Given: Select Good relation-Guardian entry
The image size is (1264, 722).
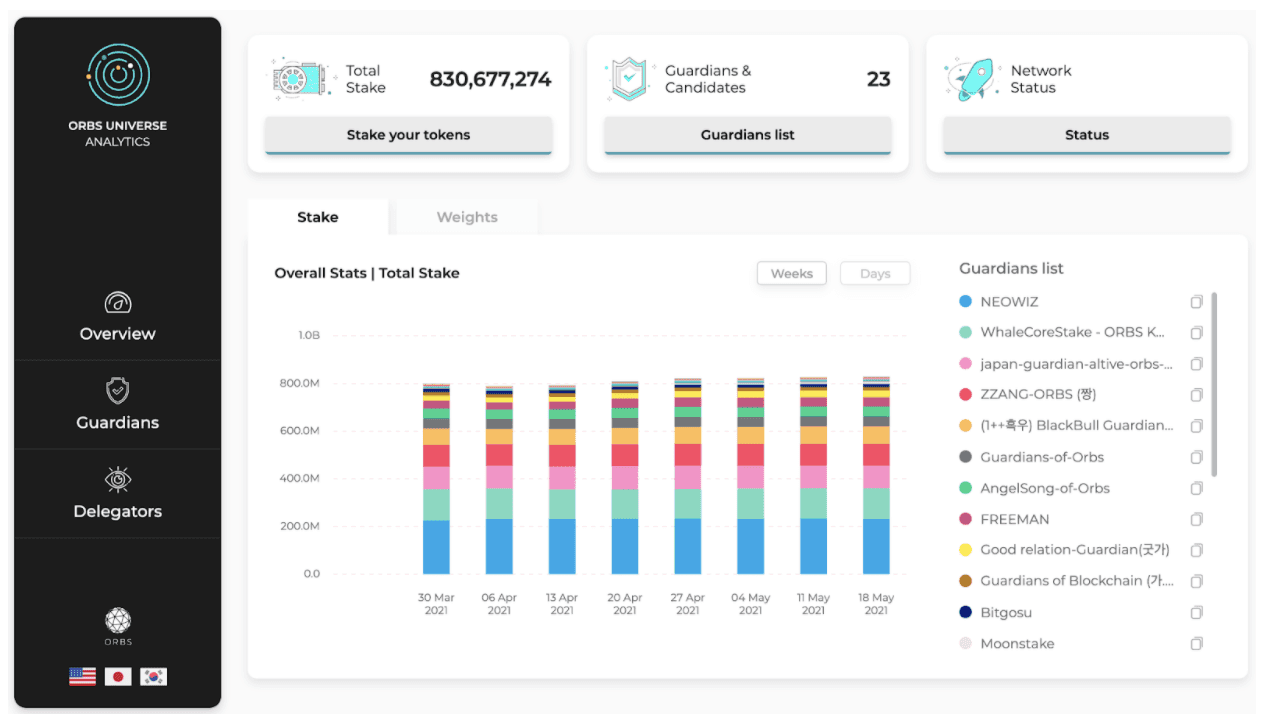Looking at the screenshot, I should [x=1075, y=550].
